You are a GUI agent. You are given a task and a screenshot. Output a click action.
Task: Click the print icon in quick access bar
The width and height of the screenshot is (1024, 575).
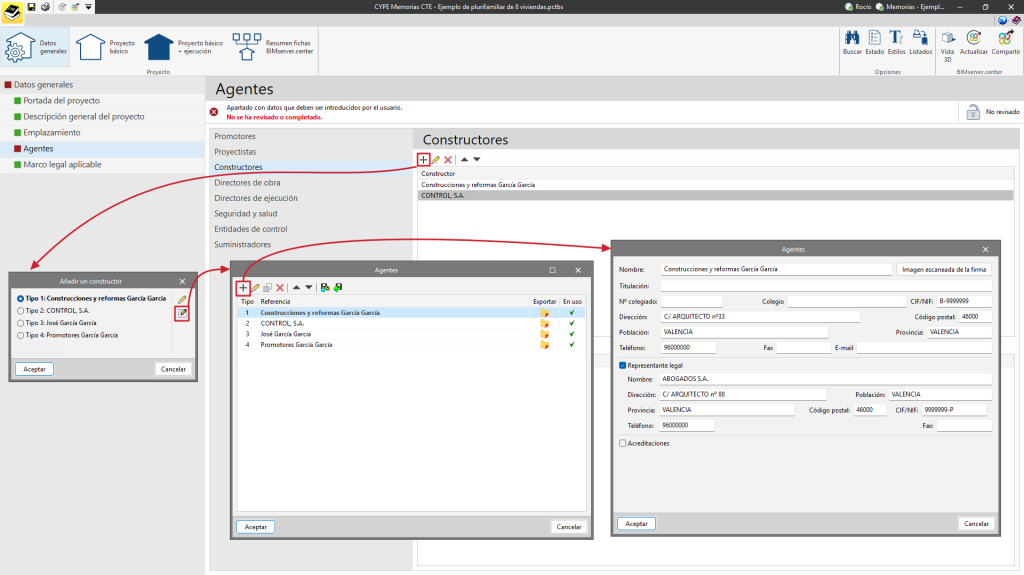click(x=45, y=7)
